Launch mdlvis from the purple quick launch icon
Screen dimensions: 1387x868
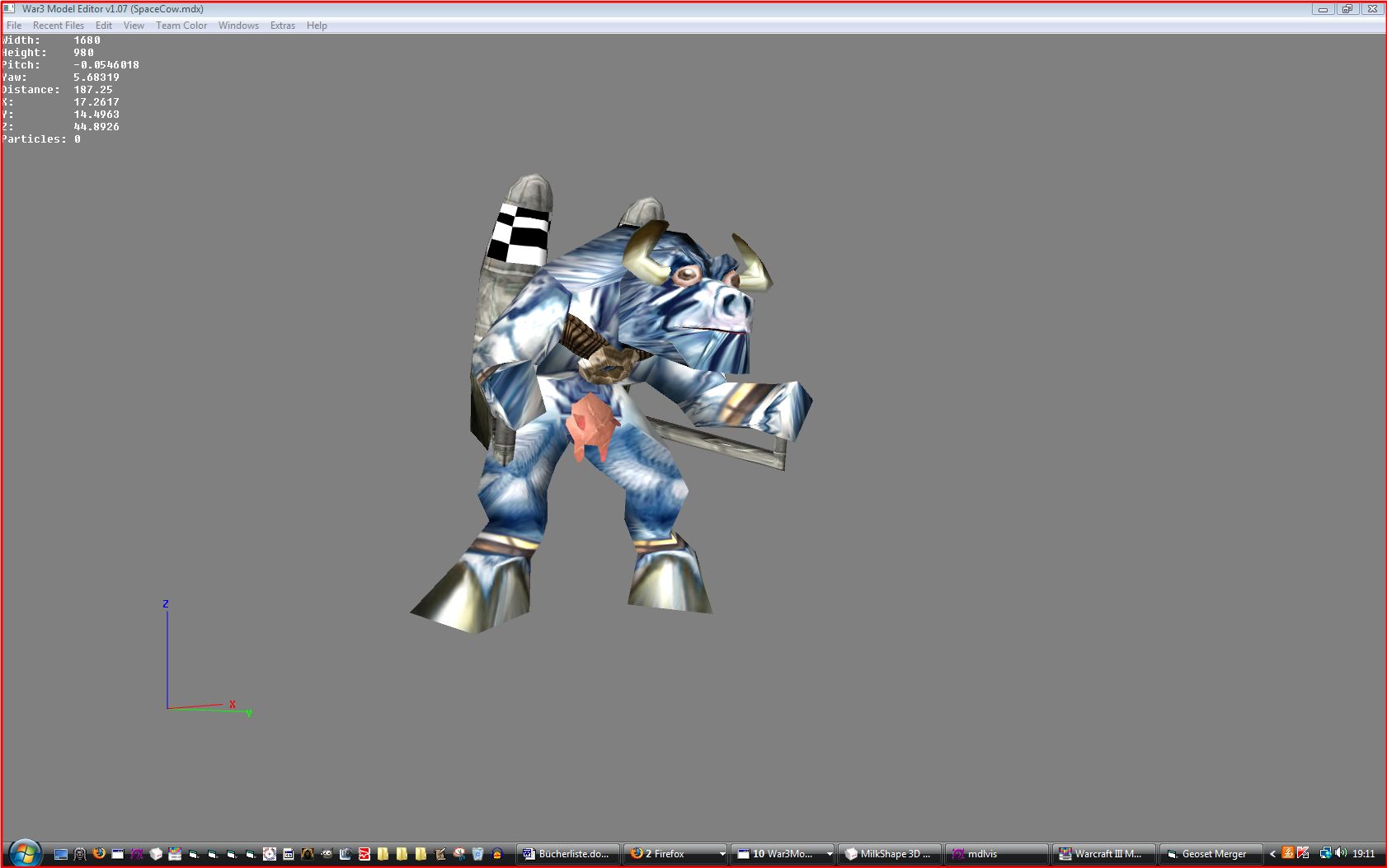pyautogui.click(x=137, y=854)
